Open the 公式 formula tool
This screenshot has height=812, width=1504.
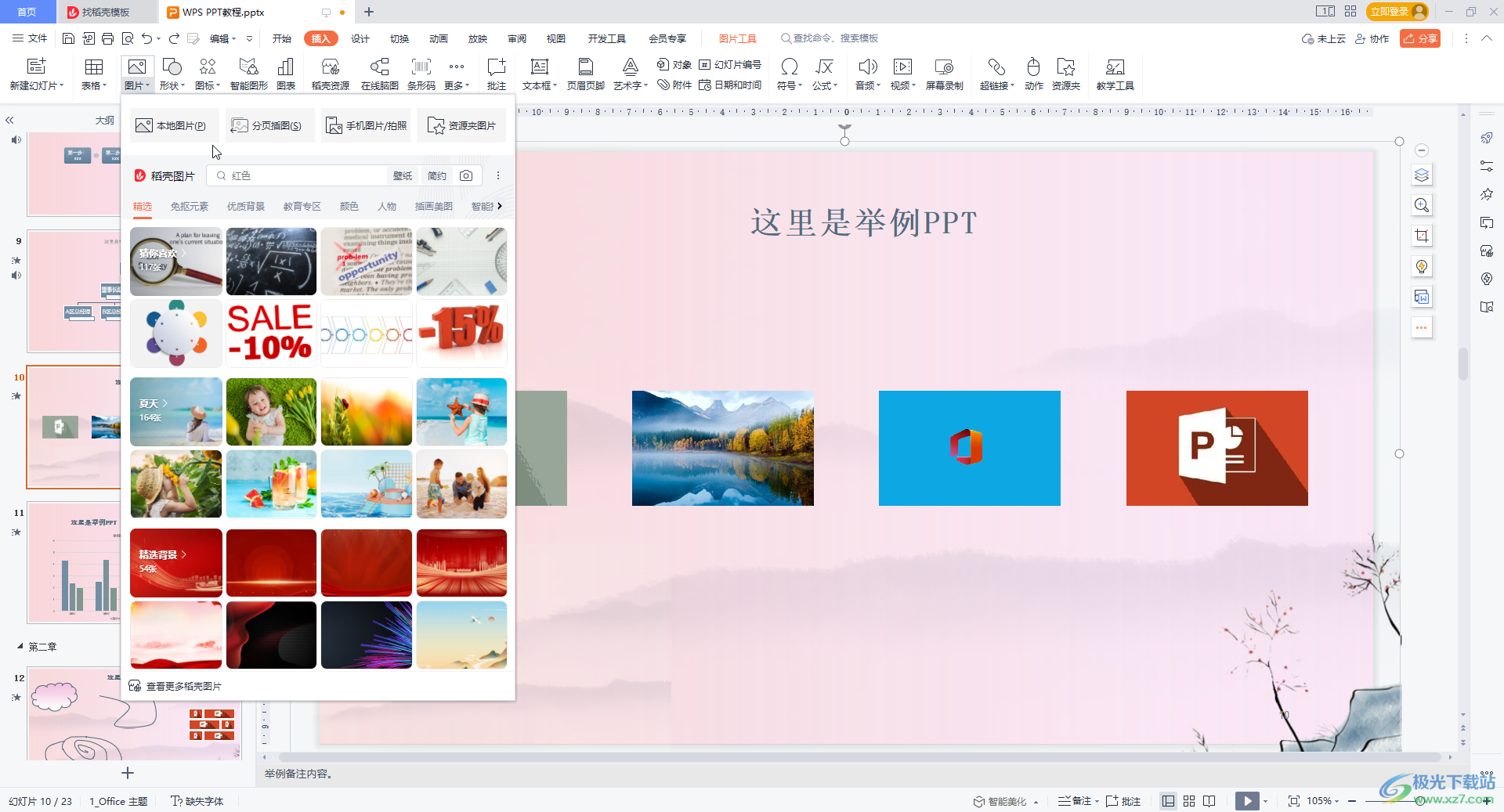coord(825,74)
